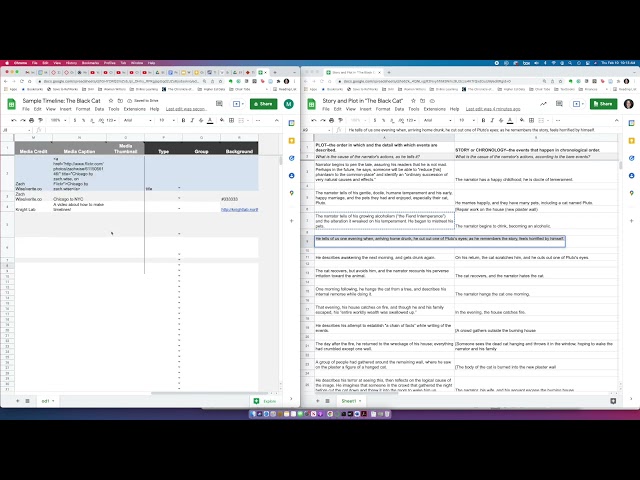
Task: Open Format menu in Story and Plot window
Action: point(383,109)
